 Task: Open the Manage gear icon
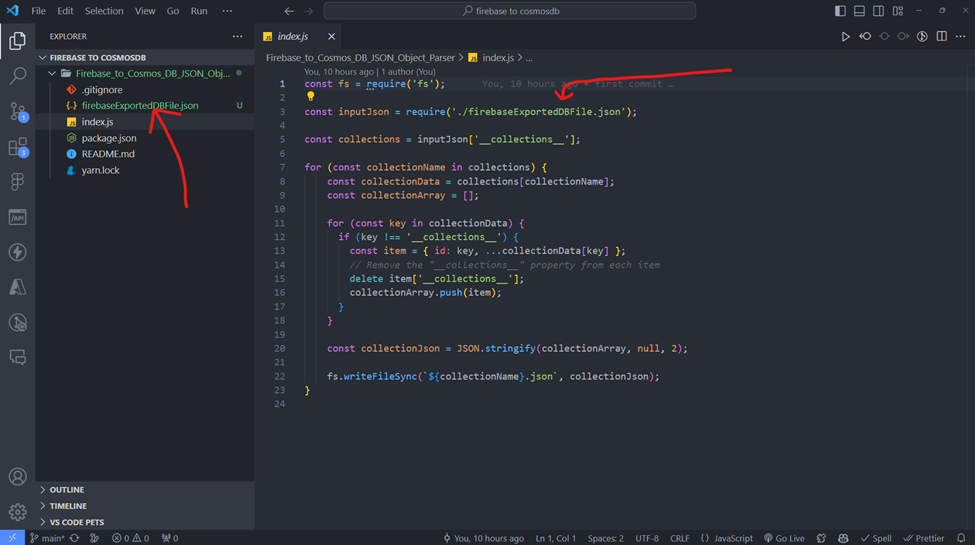click(x=17, y=512)
